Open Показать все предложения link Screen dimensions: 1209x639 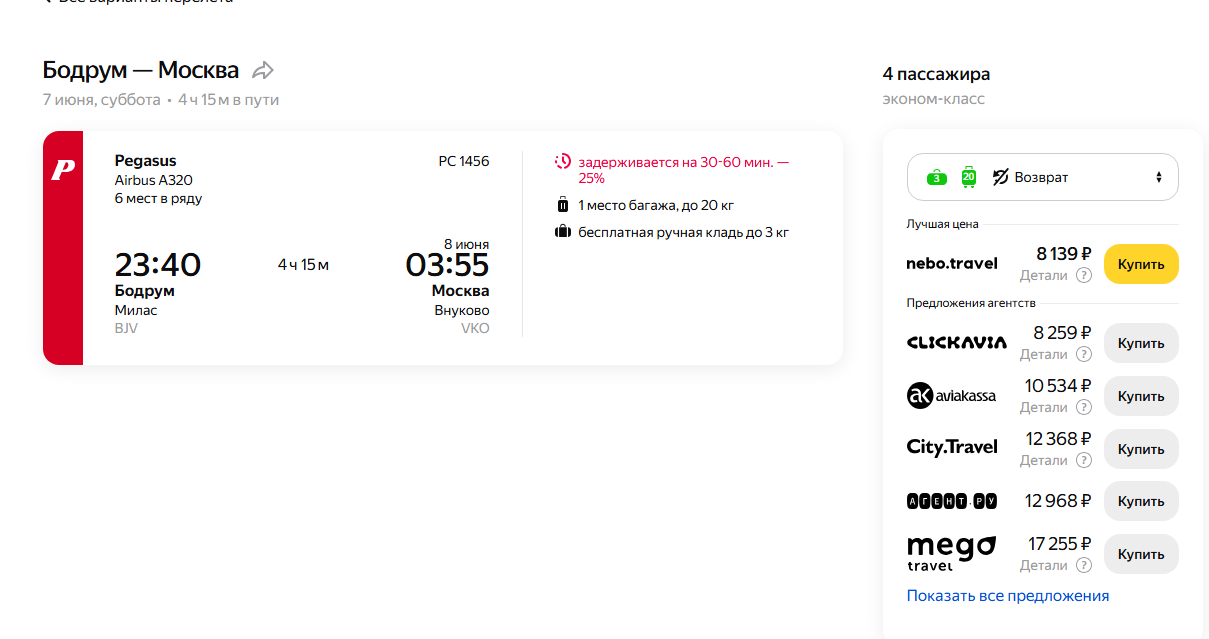click(x=1008, y=596)
